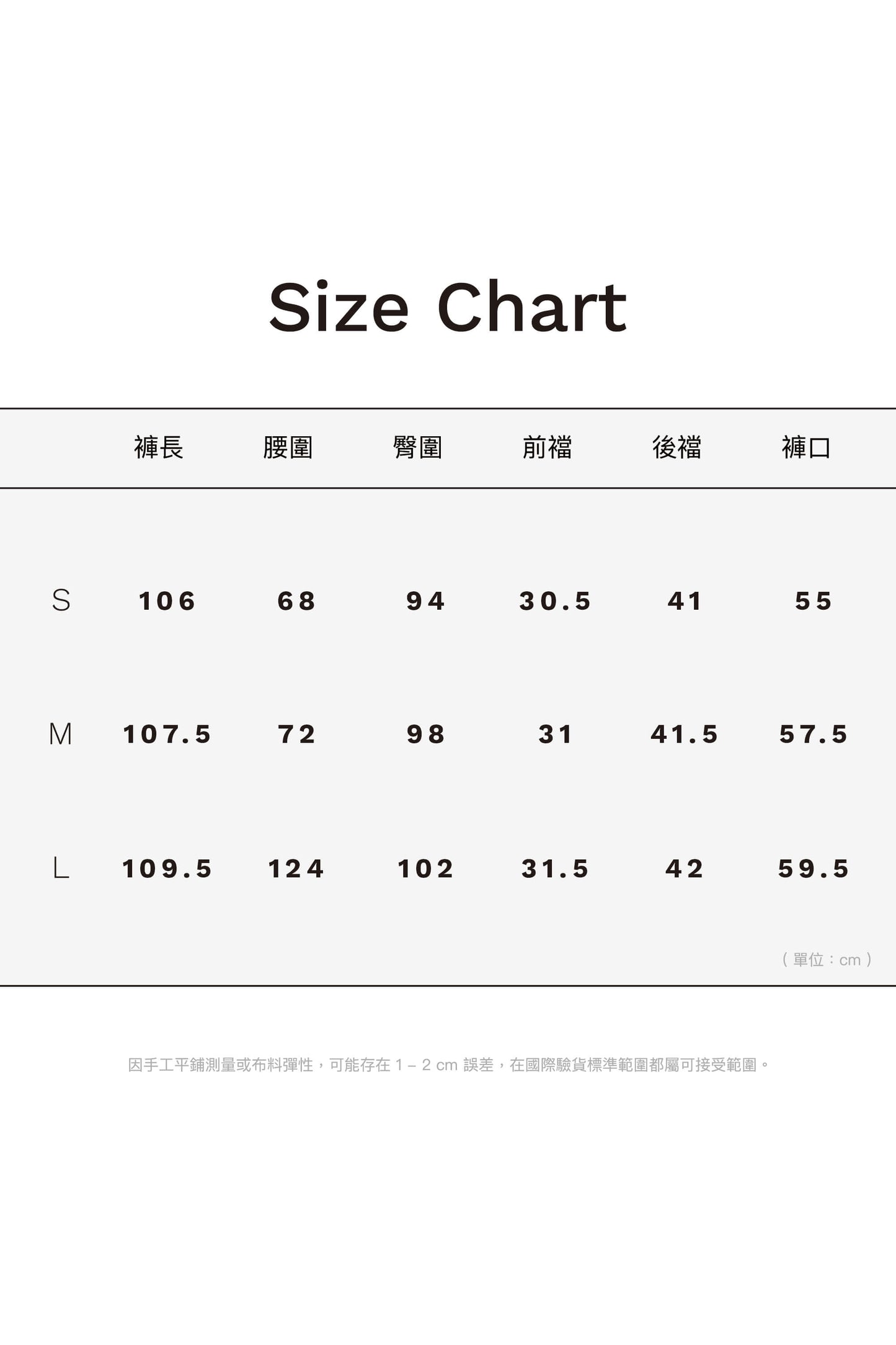The width and height of the screenshot is (896, 1345).
Task: Select the 後襠 column header
Action: (676, 447)
